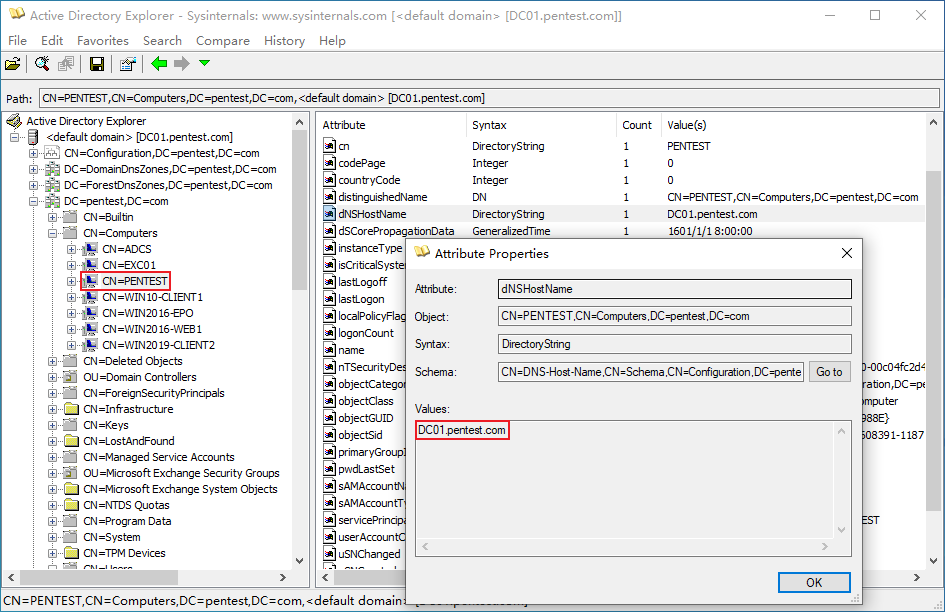Viewport: 945px width, 612px height.
Task: Select the CN=WIN10-CLIENT1 computer icon
Action: (90, 297)
